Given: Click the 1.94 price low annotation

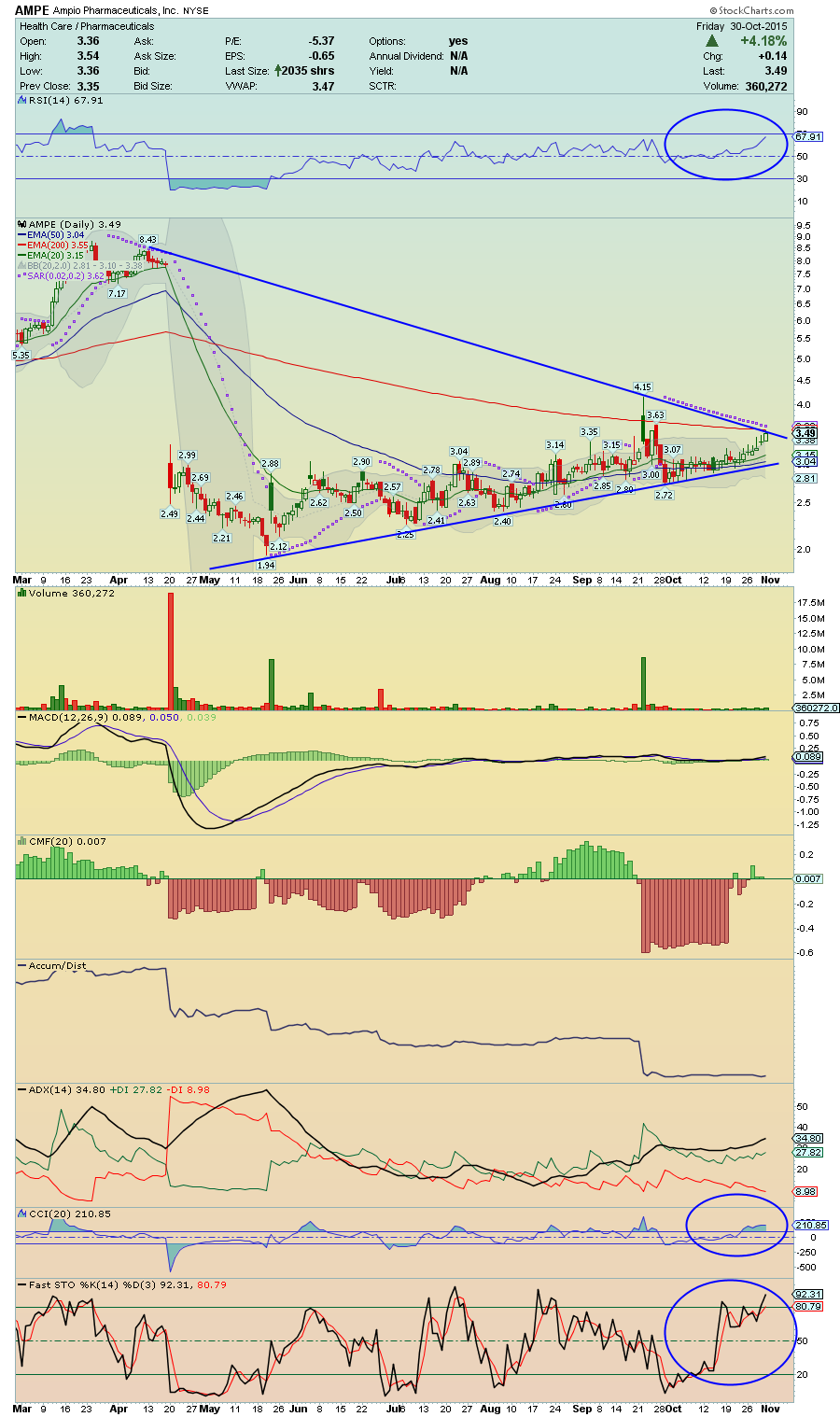Looking at the screenshot, I should click(x=266, y=565).
